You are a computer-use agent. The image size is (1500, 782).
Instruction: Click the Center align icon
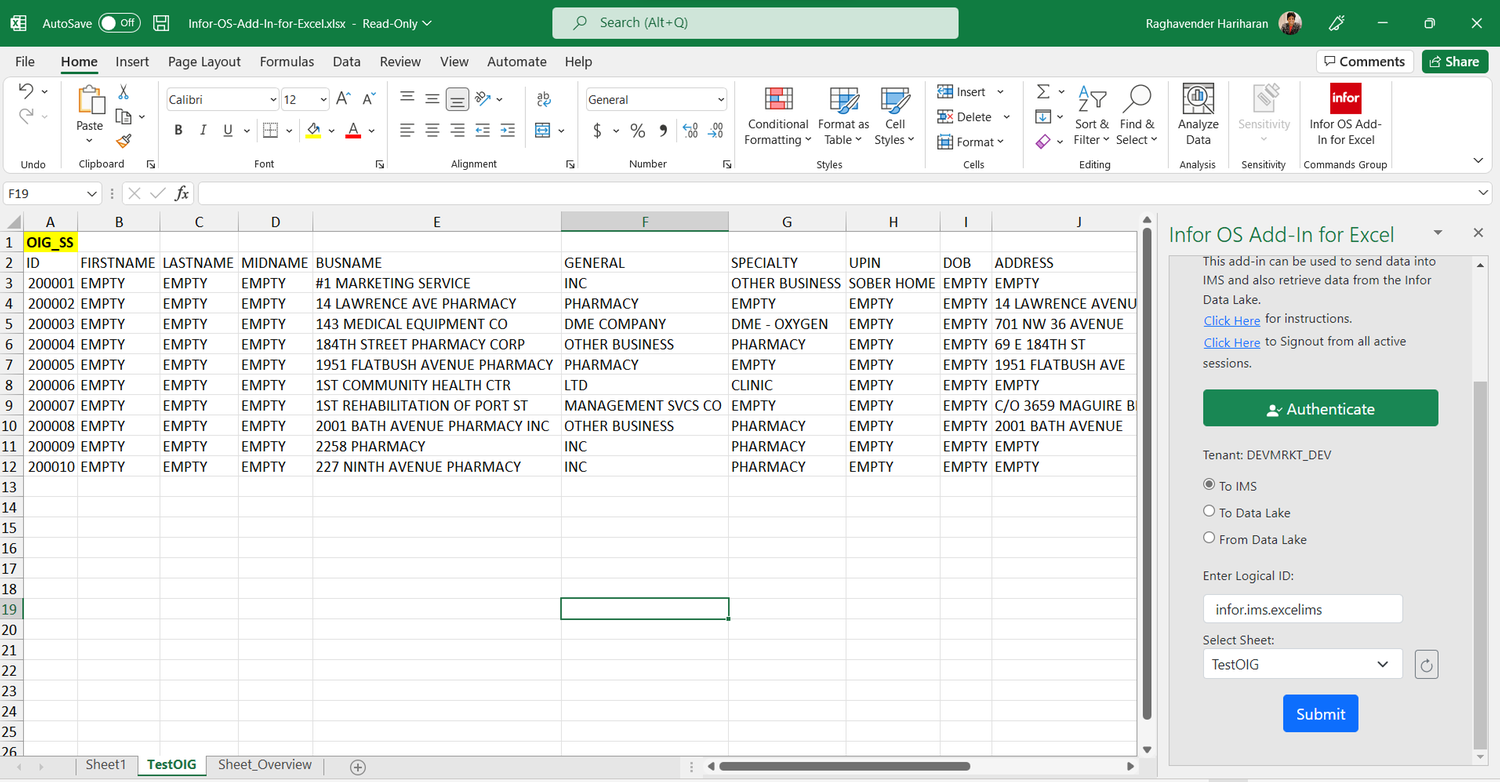(x=432, y=130)
